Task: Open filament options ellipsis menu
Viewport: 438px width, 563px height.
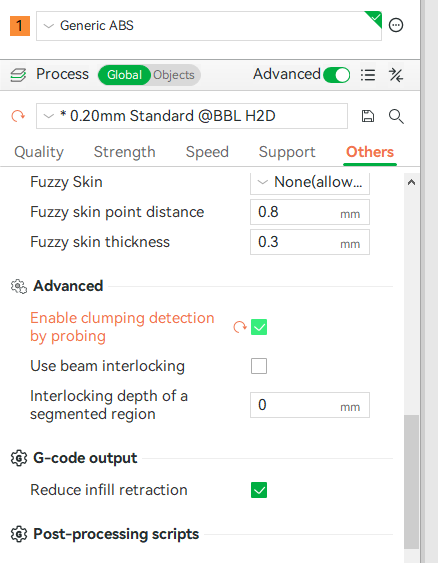Action: [x=396, y=25]
